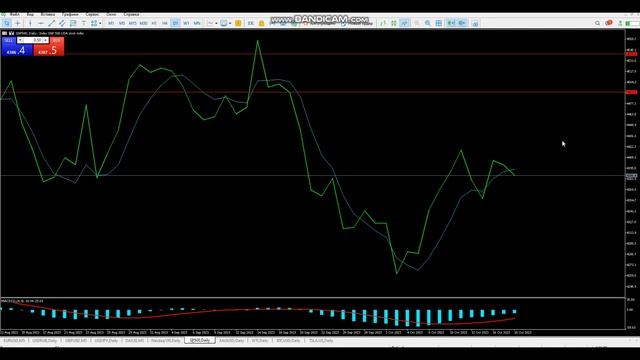Click the lot volume input field
640x360 pixels.
click(x=33, y=40)
